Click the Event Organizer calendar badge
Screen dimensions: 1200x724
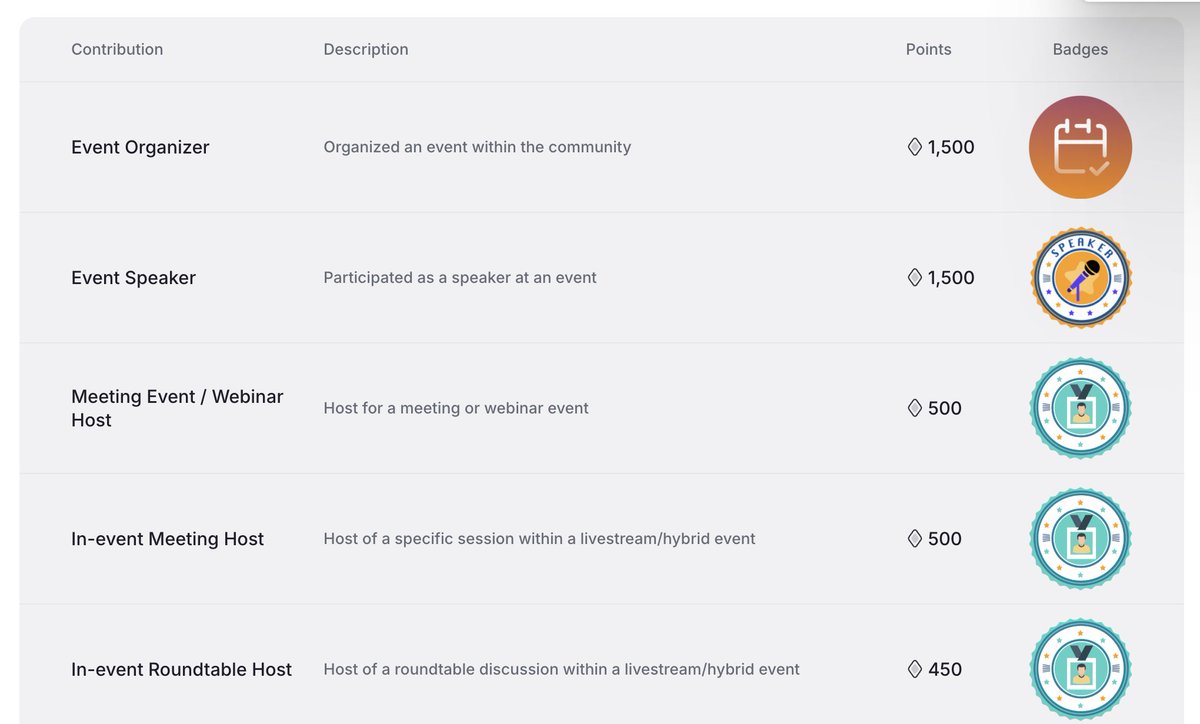(x=1080, y=148)
